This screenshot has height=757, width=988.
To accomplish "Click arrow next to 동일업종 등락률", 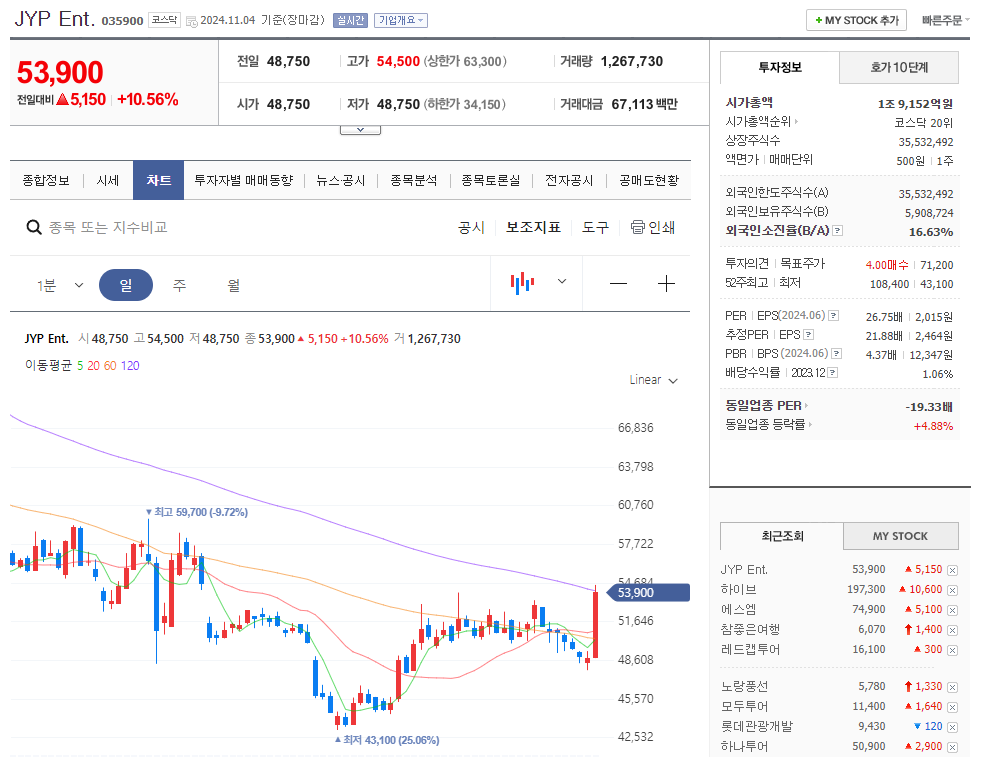I will coord(810,425).
